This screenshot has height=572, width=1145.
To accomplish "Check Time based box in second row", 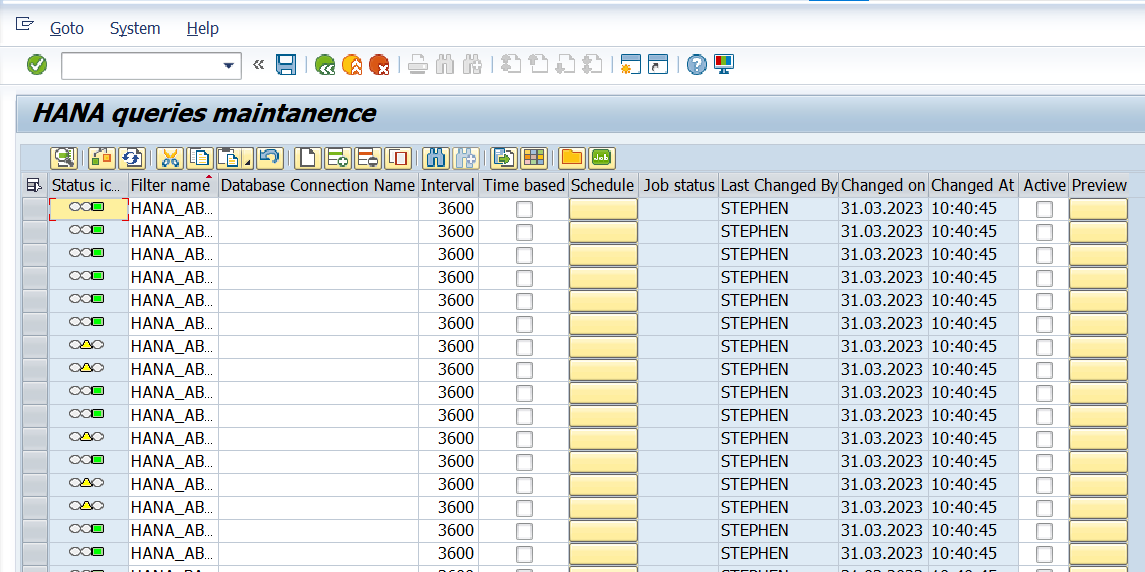I will (x=524, y=232).
